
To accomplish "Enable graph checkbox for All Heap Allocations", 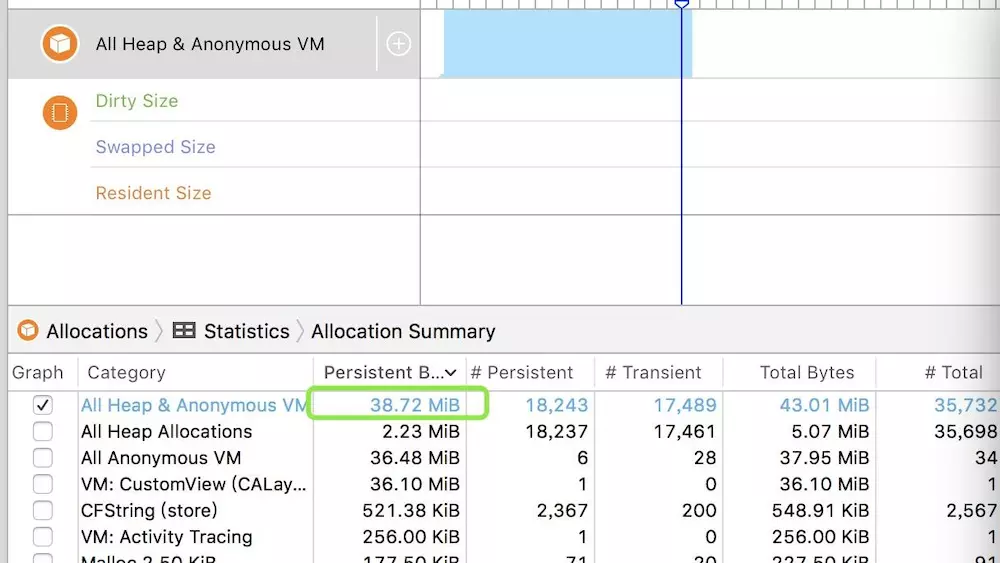I will [43, 432].
